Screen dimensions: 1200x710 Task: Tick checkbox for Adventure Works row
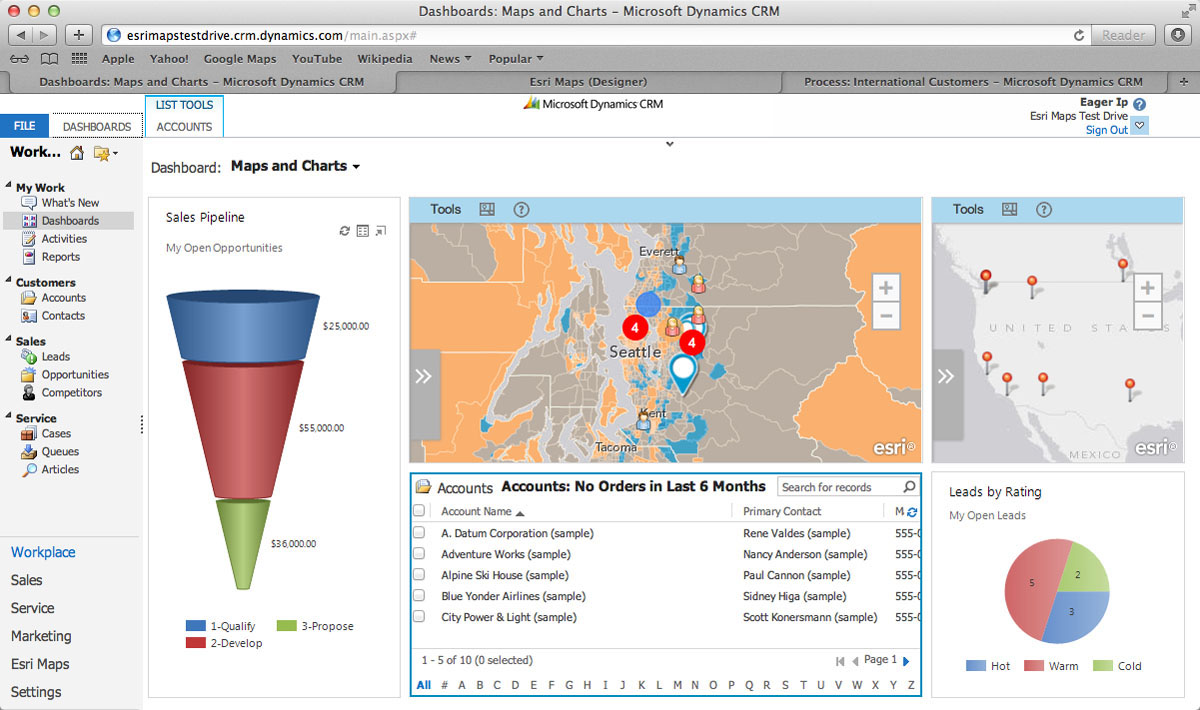(419, 554)
